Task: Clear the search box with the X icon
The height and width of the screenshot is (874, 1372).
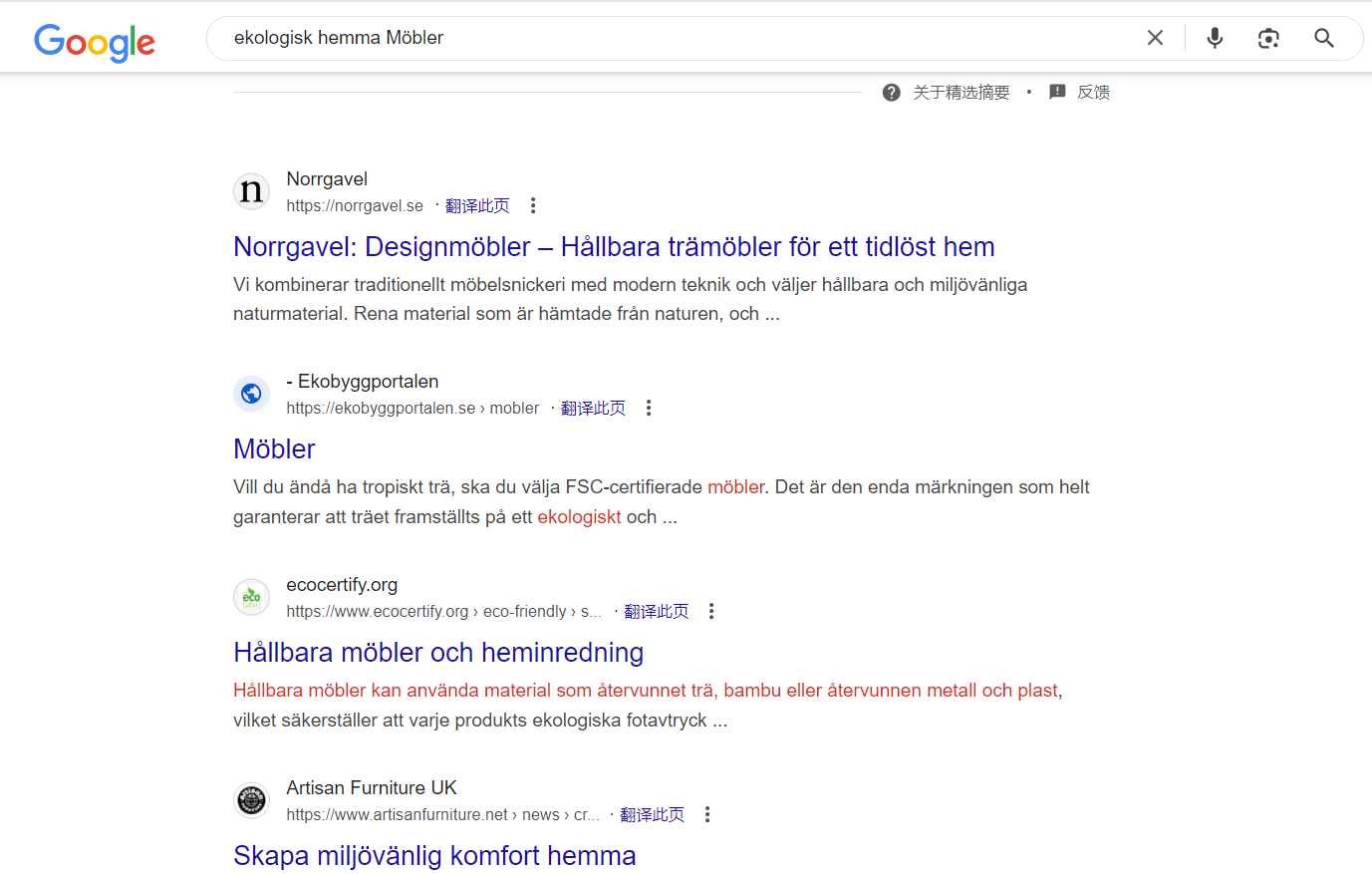Action: pos(1155,38)
